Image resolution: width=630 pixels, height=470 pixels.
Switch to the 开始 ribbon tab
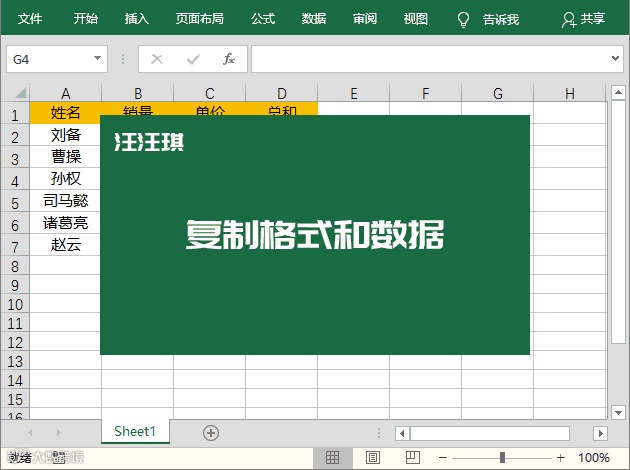[86, 18]
